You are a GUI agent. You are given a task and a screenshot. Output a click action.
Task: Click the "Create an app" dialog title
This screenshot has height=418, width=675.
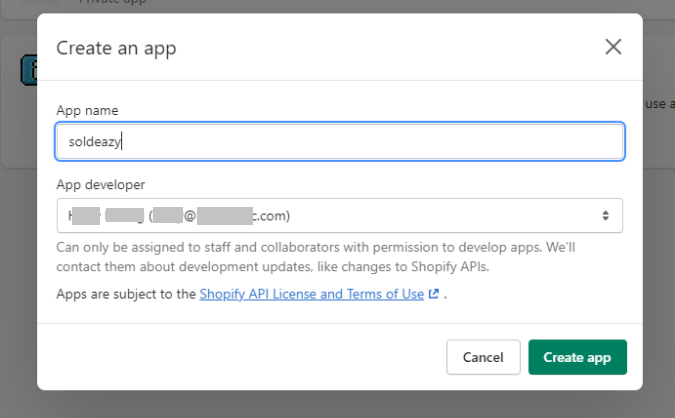pos(116,48)
